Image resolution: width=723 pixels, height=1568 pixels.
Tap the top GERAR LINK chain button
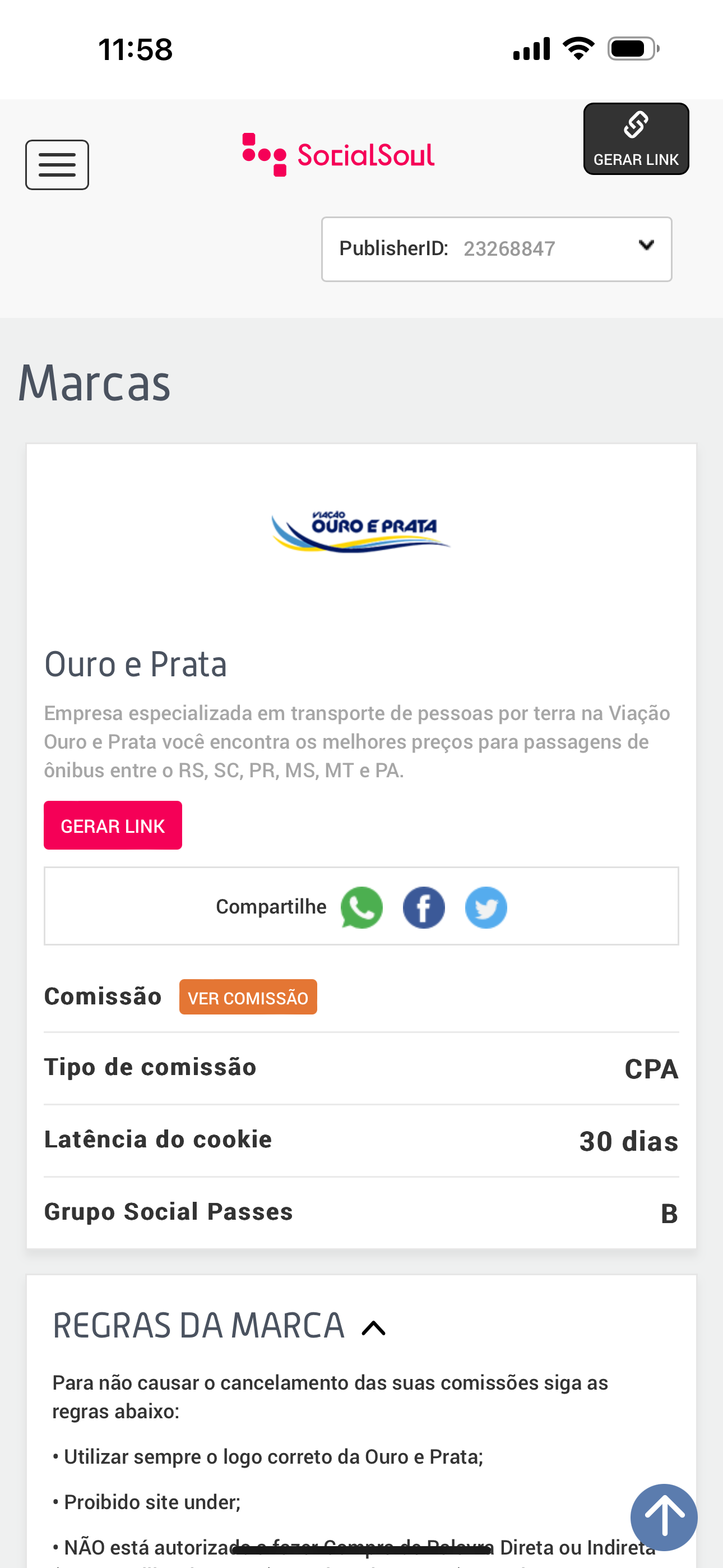pos(636,139)
